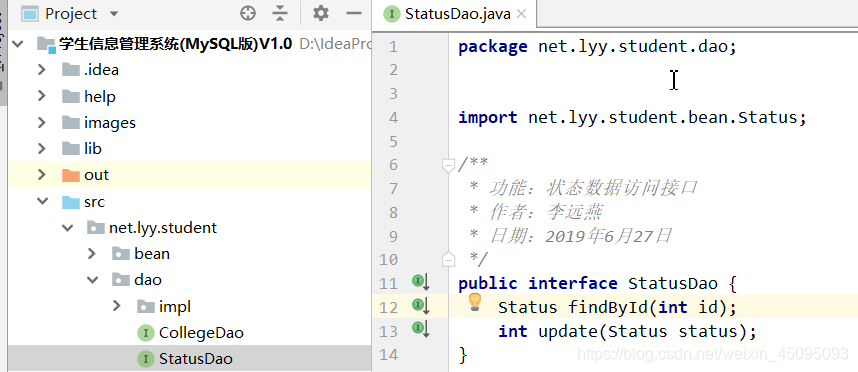Image resolution: width=858 pixels, height=372 pixels.
Task: Collapse the src folder arrow
Action: [42, 201]
